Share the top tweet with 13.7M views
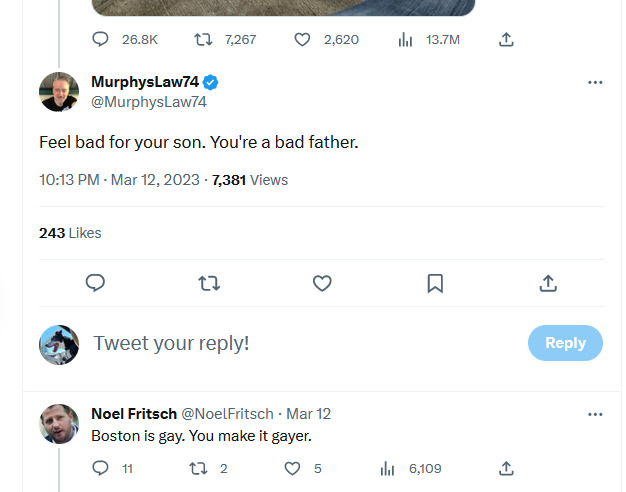 point(506,39)
